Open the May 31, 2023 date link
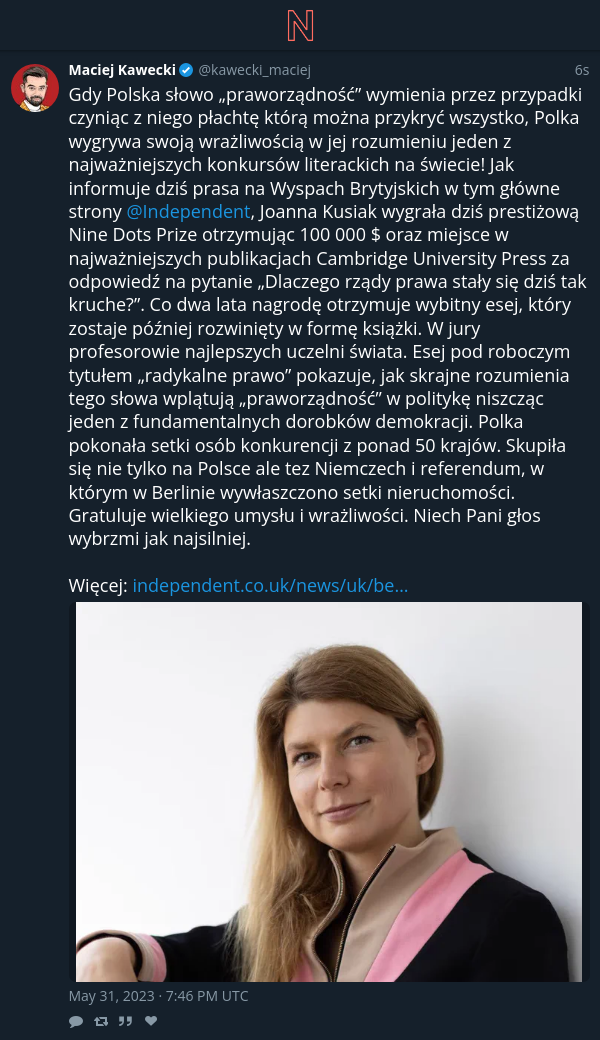This screenshot has height=1040, width=600. click(158, 996)
